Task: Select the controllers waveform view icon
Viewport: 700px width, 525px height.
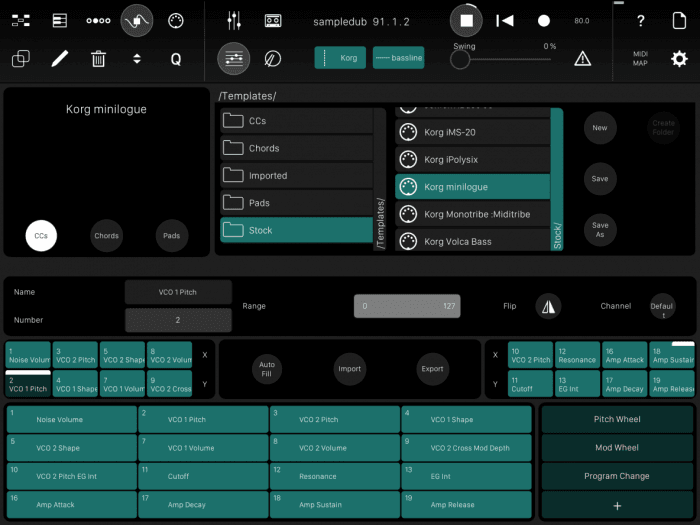Action: [137, 21]
